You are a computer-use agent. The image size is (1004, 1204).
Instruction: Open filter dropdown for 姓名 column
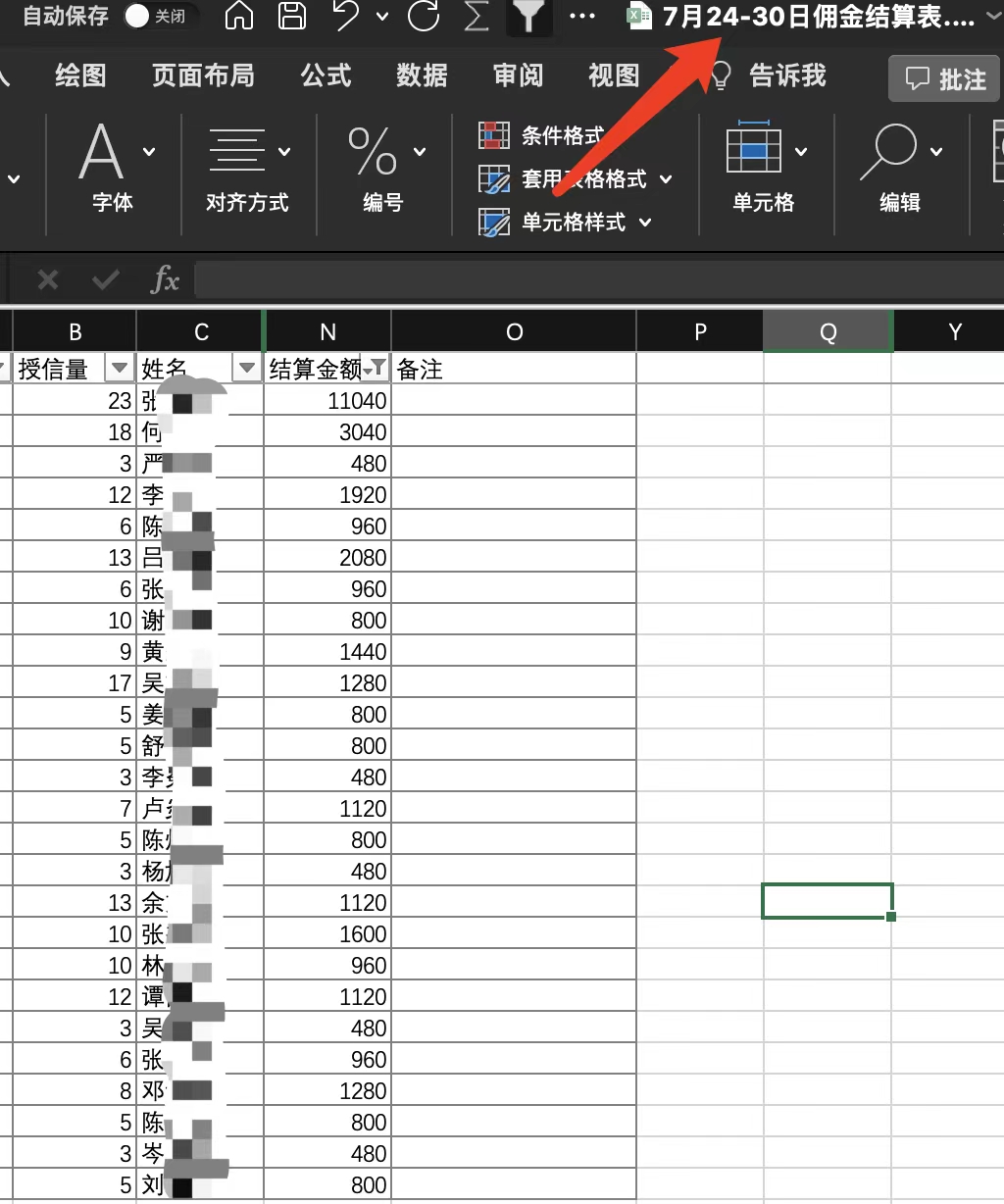247,369
